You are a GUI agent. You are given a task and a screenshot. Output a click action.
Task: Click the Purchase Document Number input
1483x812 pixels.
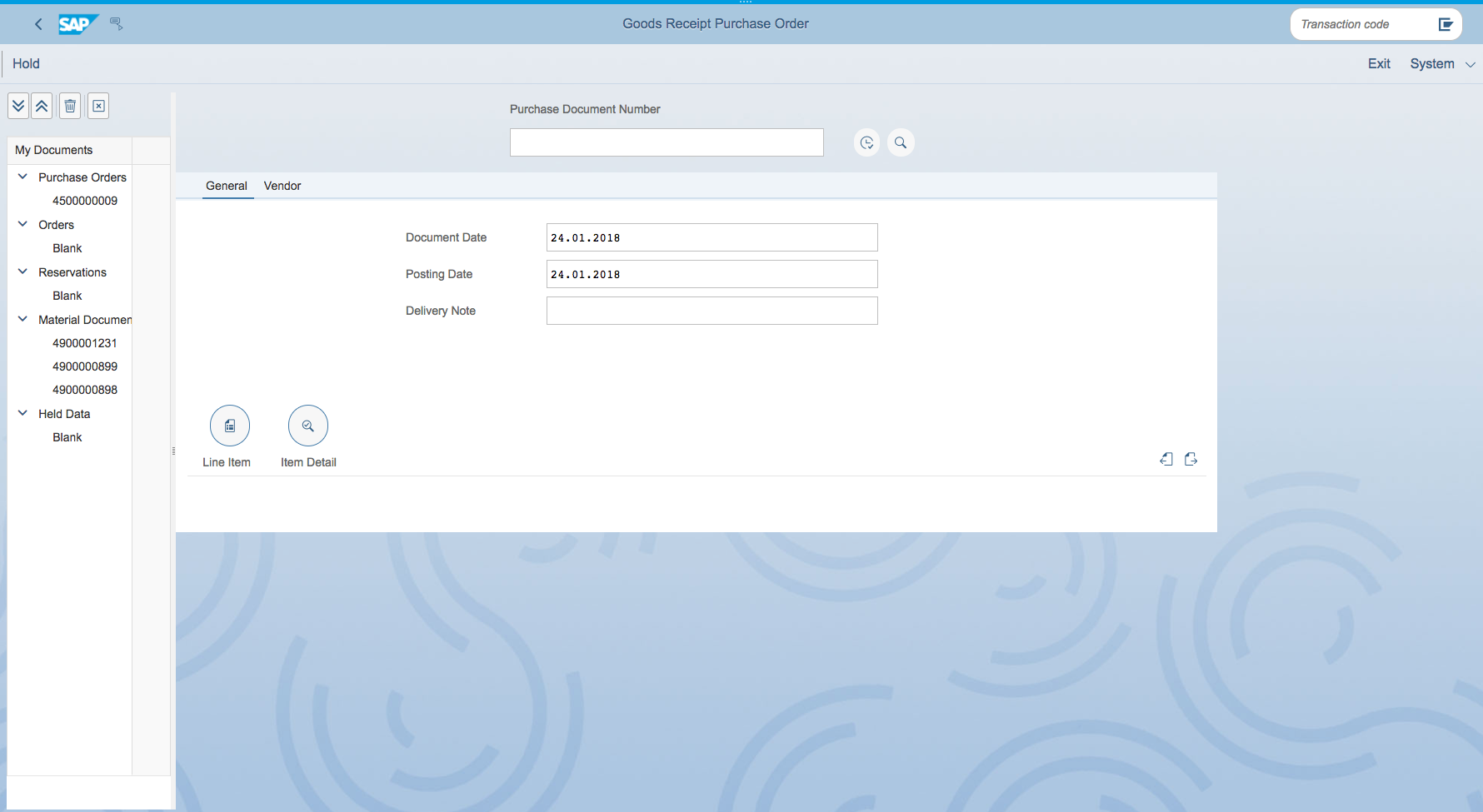tap(667, 142)
